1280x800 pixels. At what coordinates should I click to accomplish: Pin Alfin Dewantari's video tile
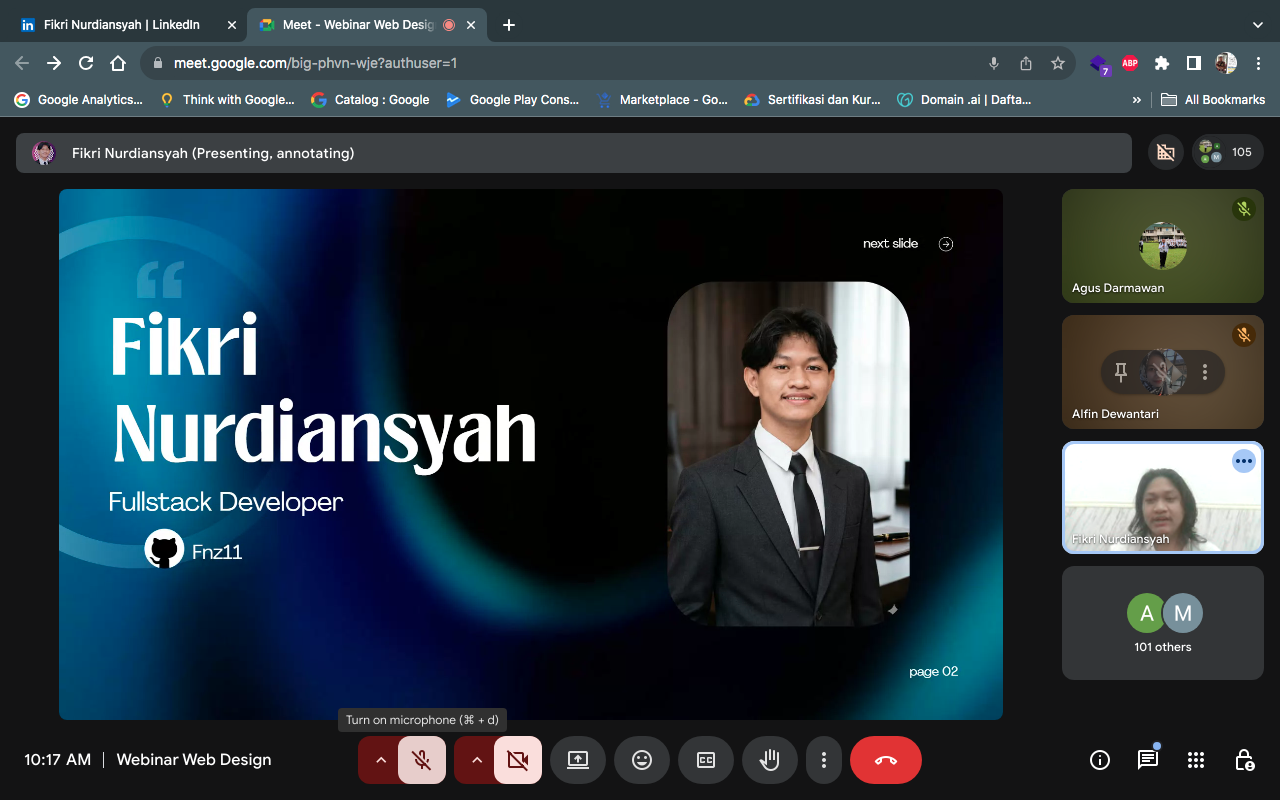tap(1121, 372)
